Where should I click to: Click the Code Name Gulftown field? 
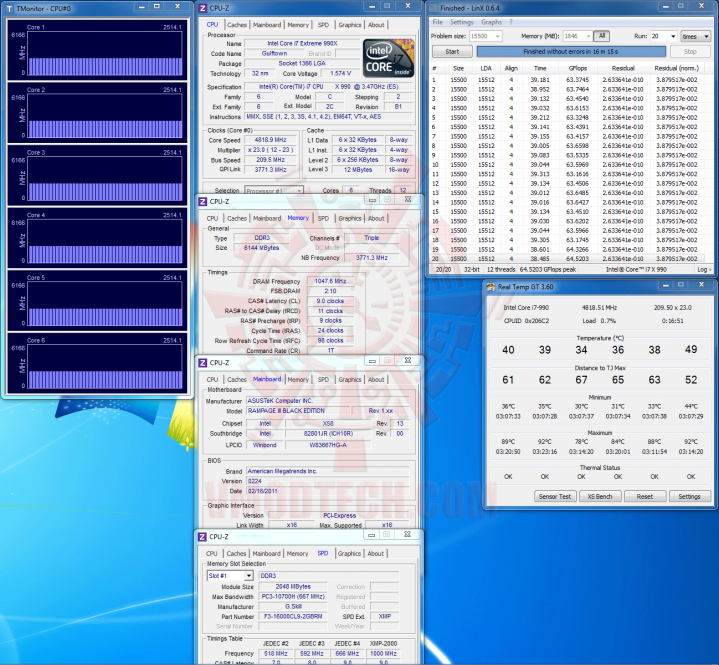(x=274, y=54)
